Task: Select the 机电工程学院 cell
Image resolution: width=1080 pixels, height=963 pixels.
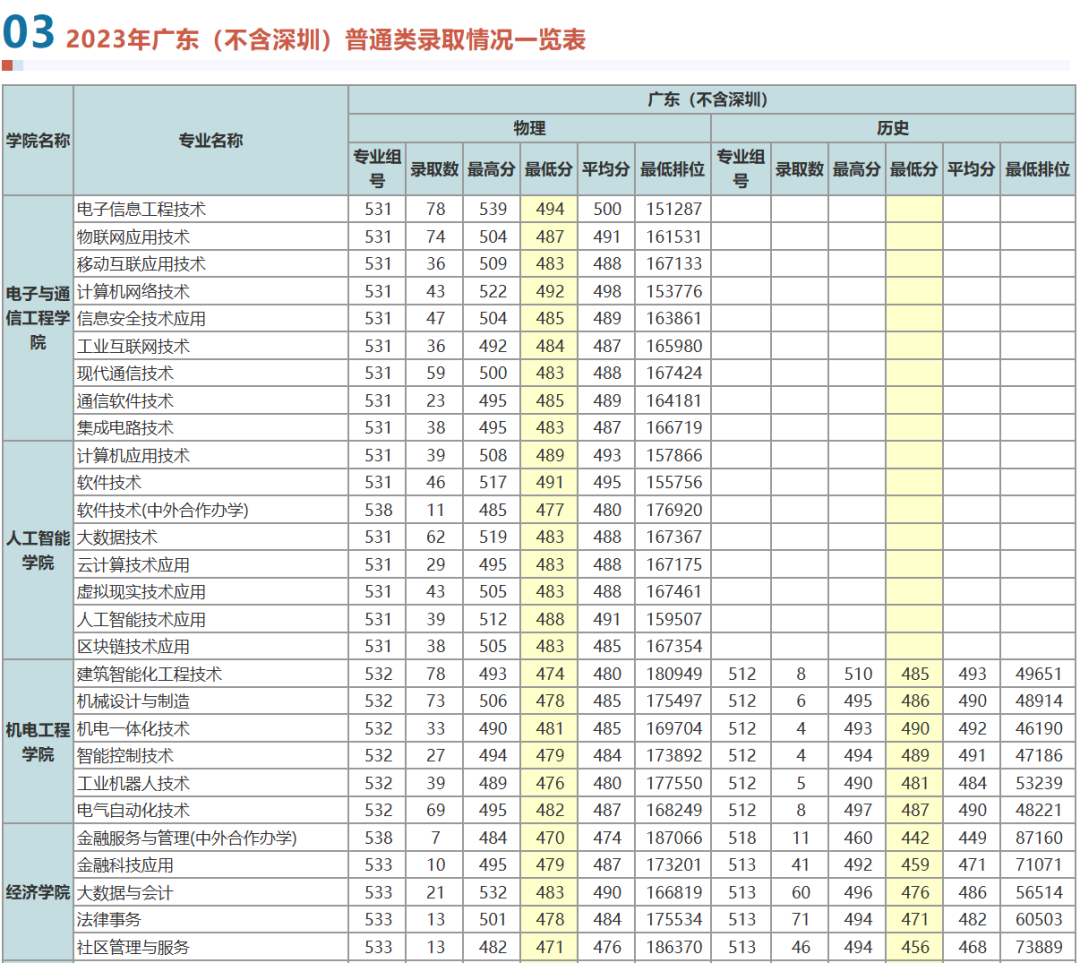Action: [x=38, y=742]
